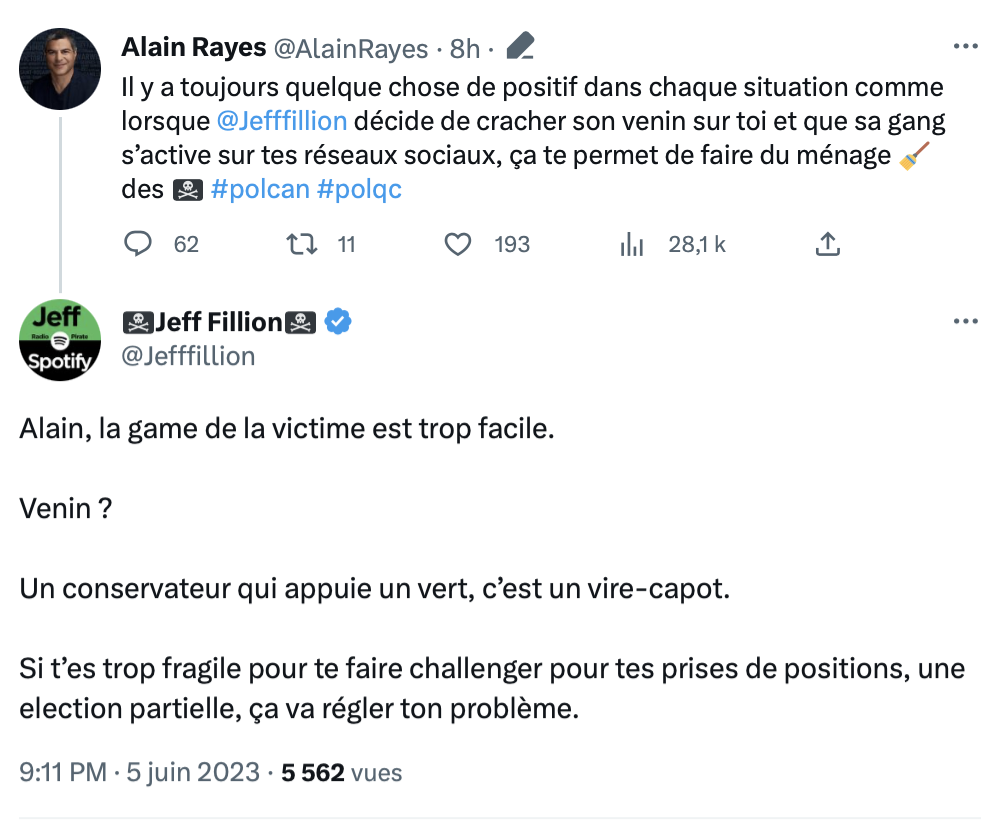Open more options on Alain Rayes' tweet
Screen dimensions: 1002x840
[966, 46]
